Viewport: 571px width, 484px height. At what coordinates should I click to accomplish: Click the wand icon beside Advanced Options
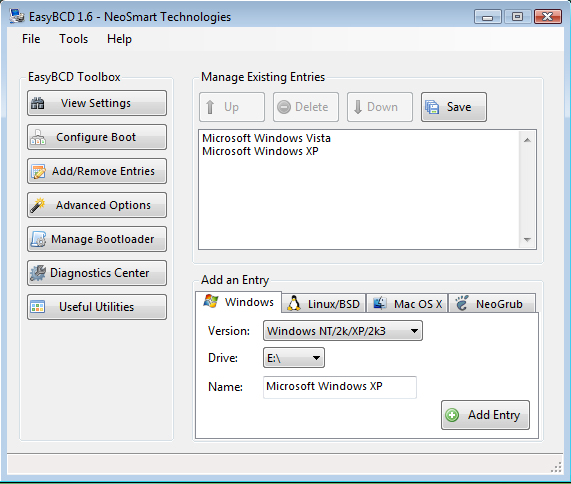[x=38, y=205]
